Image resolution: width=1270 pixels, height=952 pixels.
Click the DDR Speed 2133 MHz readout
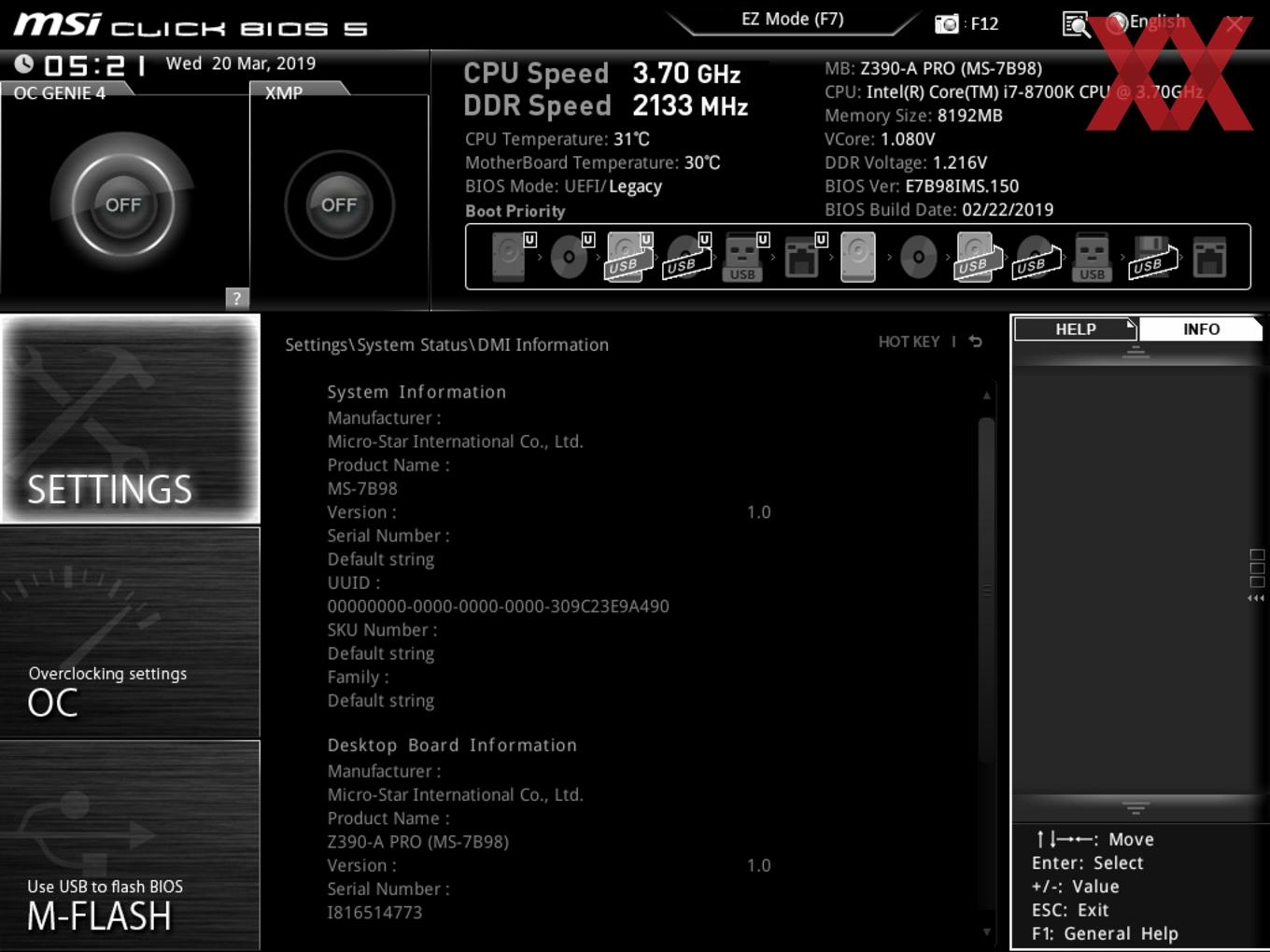coord(605,105)
